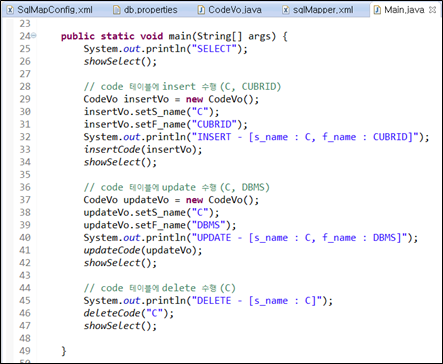Click the Main.java file icon

[x=377, y=10]
